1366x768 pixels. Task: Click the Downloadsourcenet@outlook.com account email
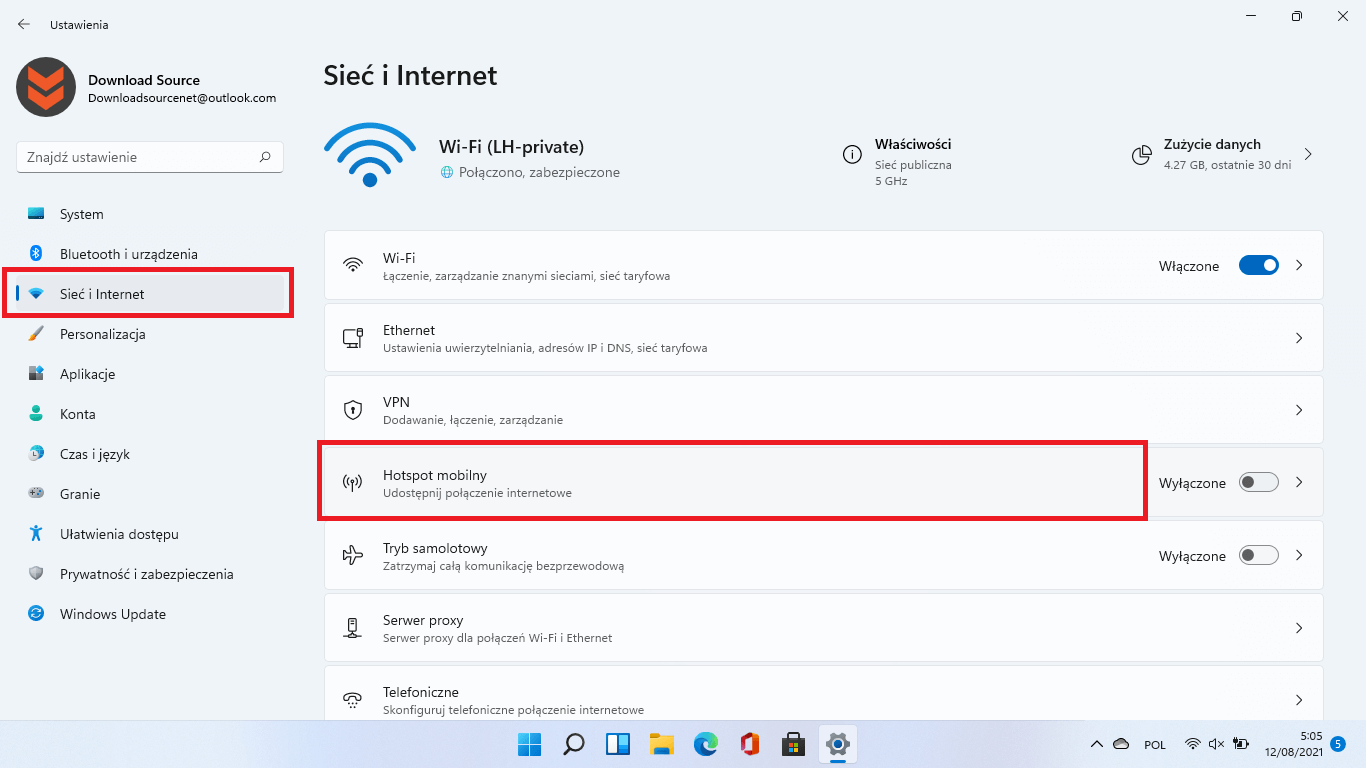tap(182, 98)
